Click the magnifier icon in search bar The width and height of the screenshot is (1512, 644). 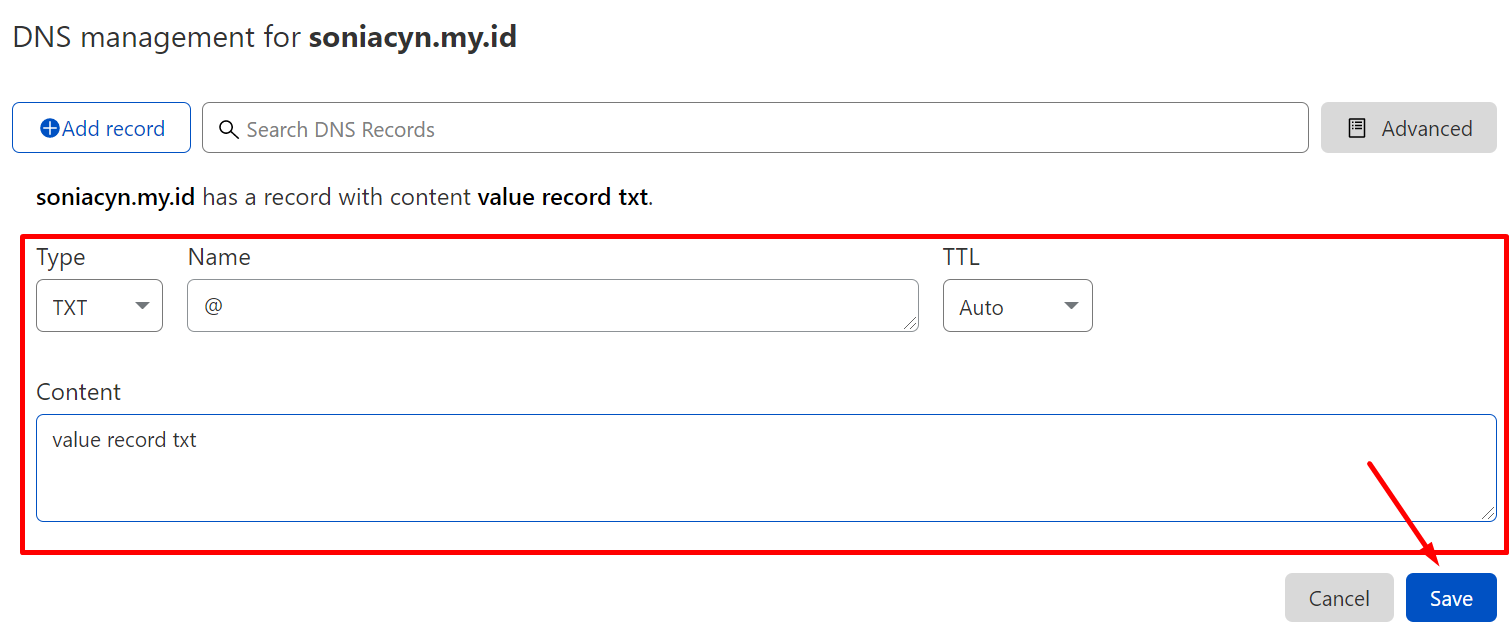[228, 130]
